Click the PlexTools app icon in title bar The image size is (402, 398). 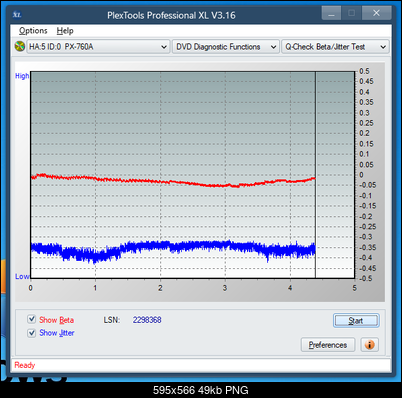click(x=17, y=14)
